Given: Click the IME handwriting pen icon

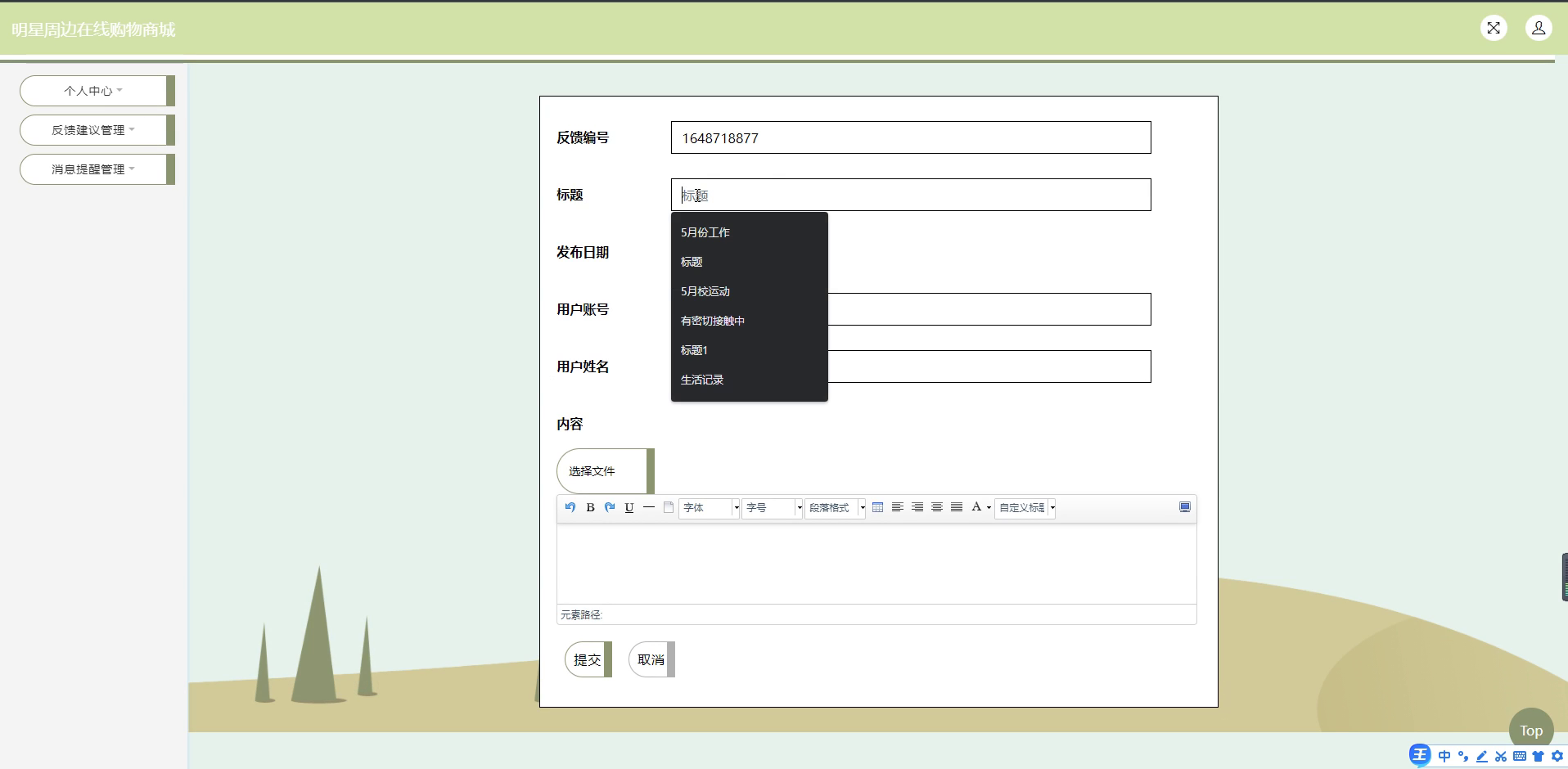Looking at the screenshot, I should (1482, 756).
